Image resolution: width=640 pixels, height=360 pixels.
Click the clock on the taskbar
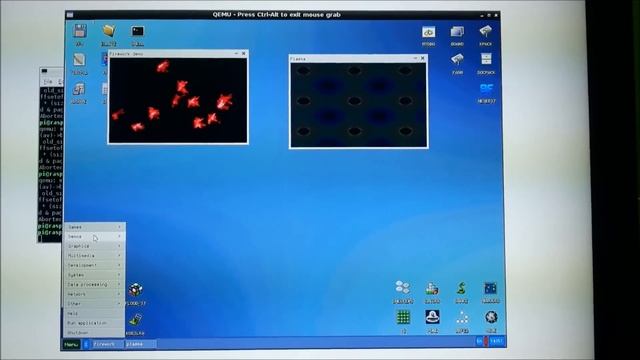[496, 341]
